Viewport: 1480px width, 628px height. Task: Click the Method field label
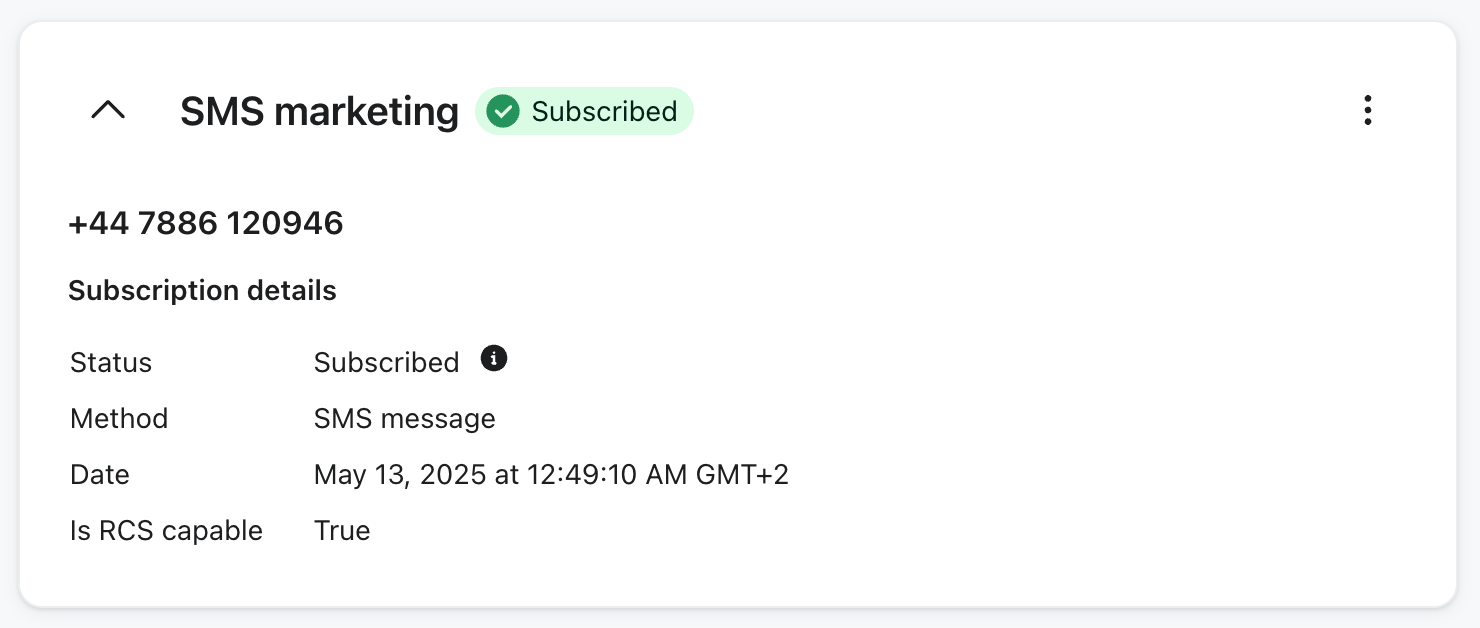tap(119, 418)
